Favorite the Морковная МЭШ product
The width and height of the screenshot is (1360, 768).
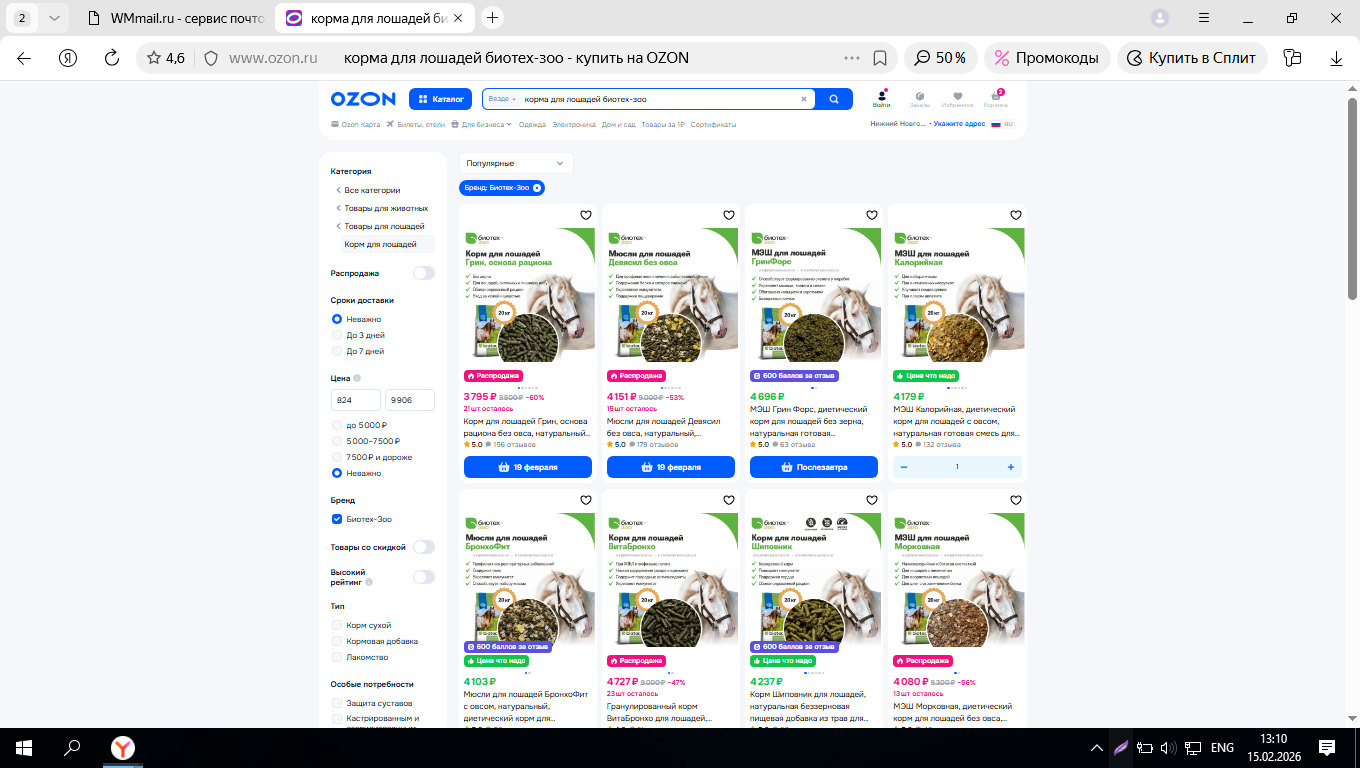click(1015, 500)
